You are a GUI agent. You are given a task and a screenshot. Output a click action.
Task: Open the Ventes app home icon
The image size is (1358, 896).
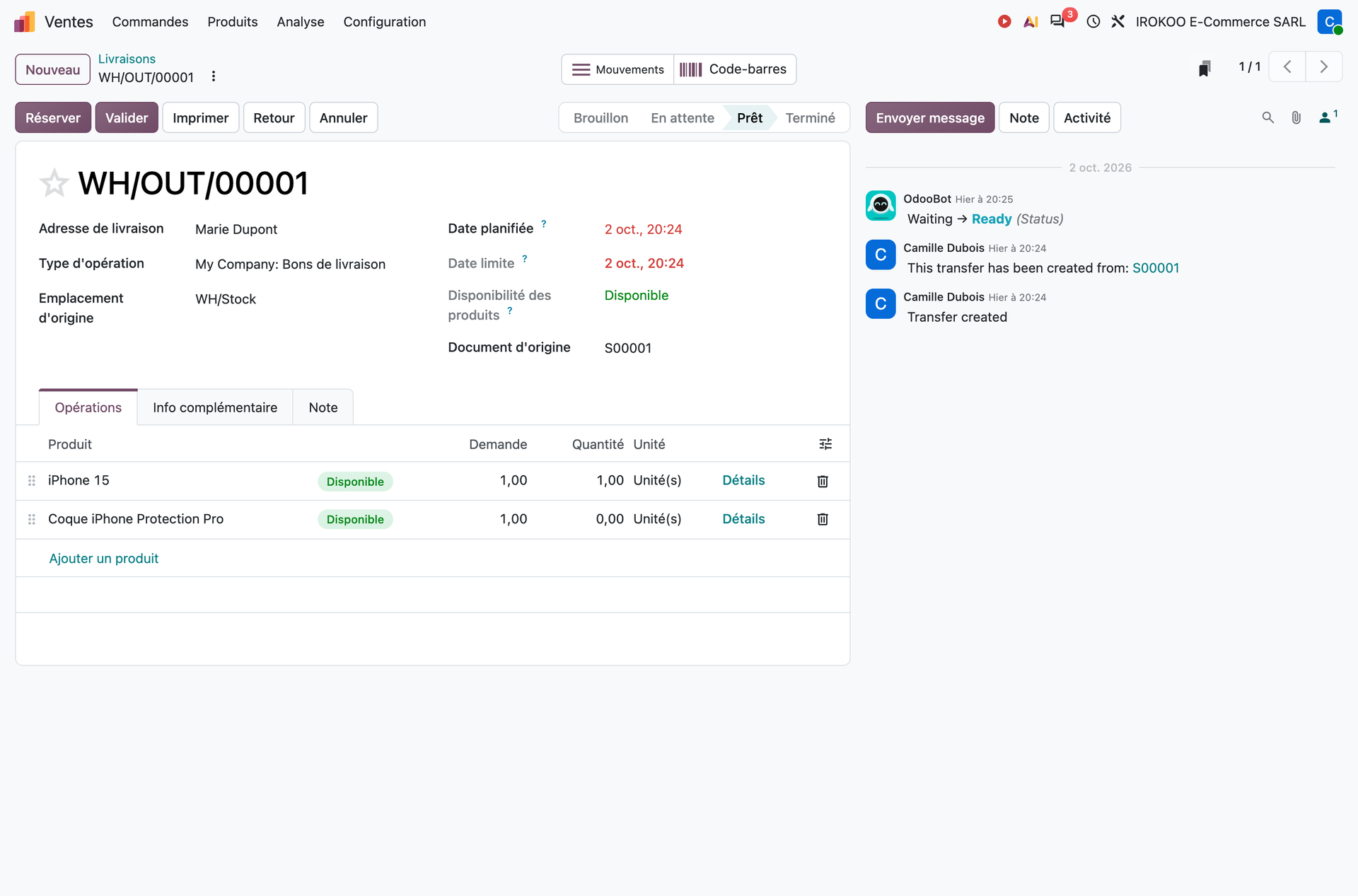(x=25, y=22)
